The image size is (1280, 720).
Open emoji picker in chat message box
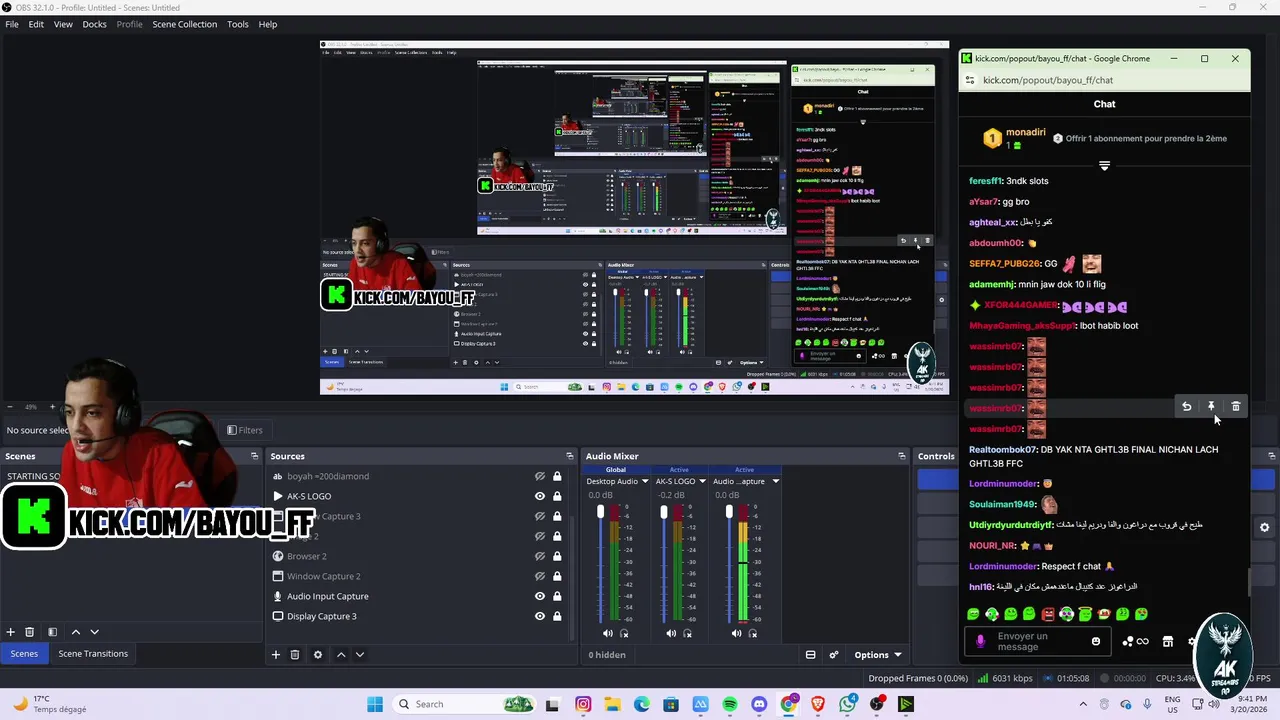1096,642
